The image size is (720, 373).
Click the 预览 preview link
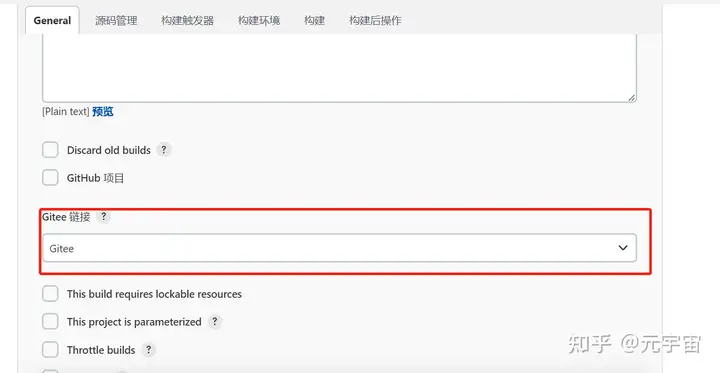(103, 112)
